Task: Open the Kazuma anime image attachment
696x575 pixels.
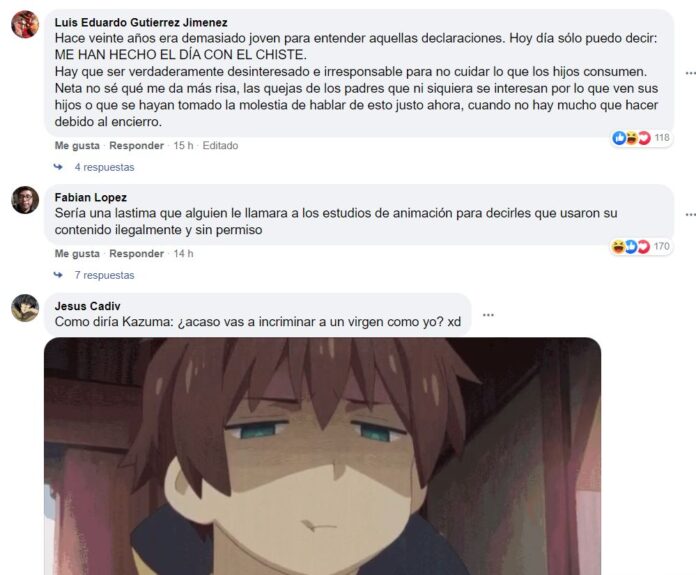Action: pos(323,456)
